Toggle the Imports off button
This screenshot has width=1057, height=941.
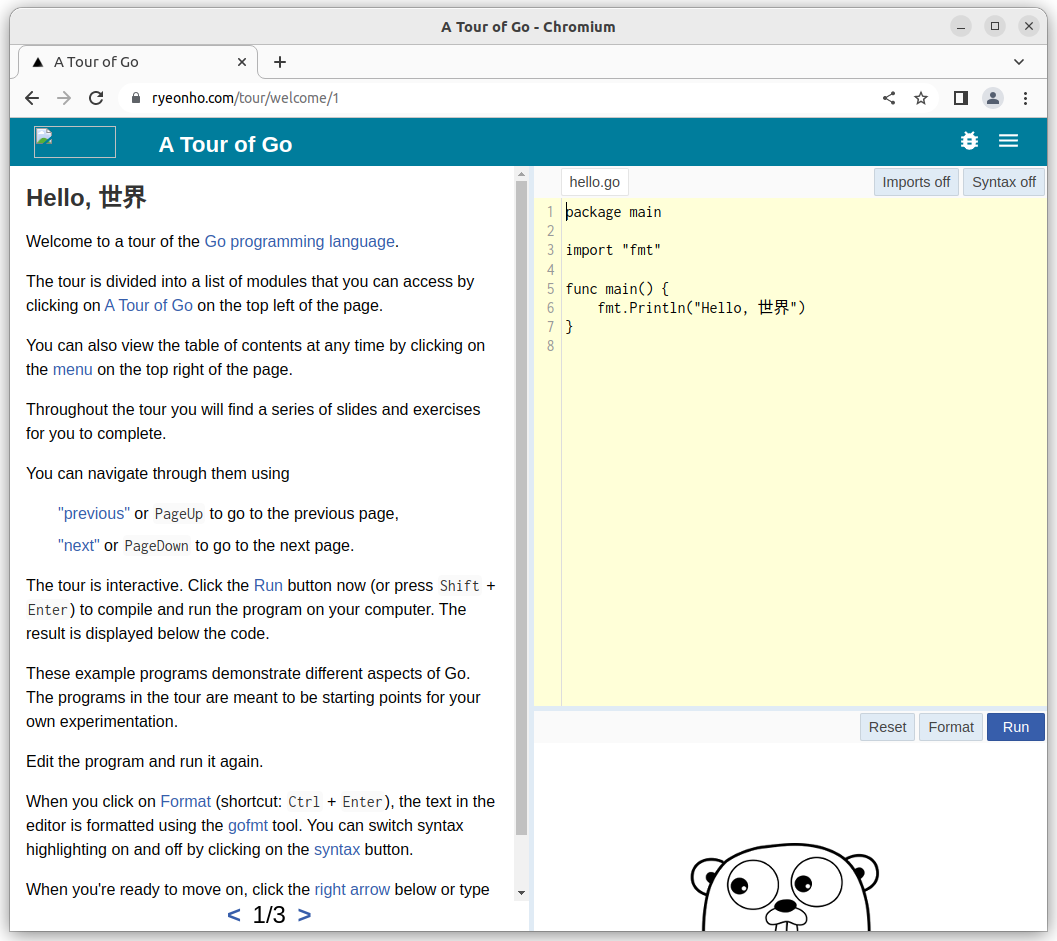(916, 182)
